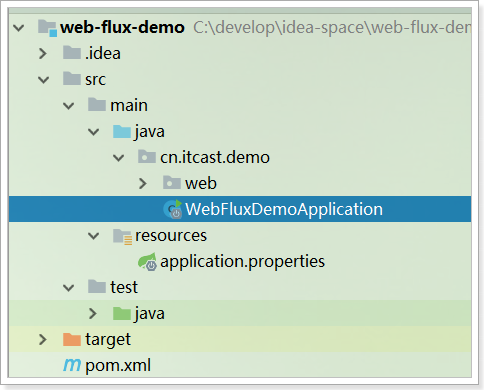This screenshot has width=484, height=390.
Task: Click the src folder icon
Action: [72, 78]
